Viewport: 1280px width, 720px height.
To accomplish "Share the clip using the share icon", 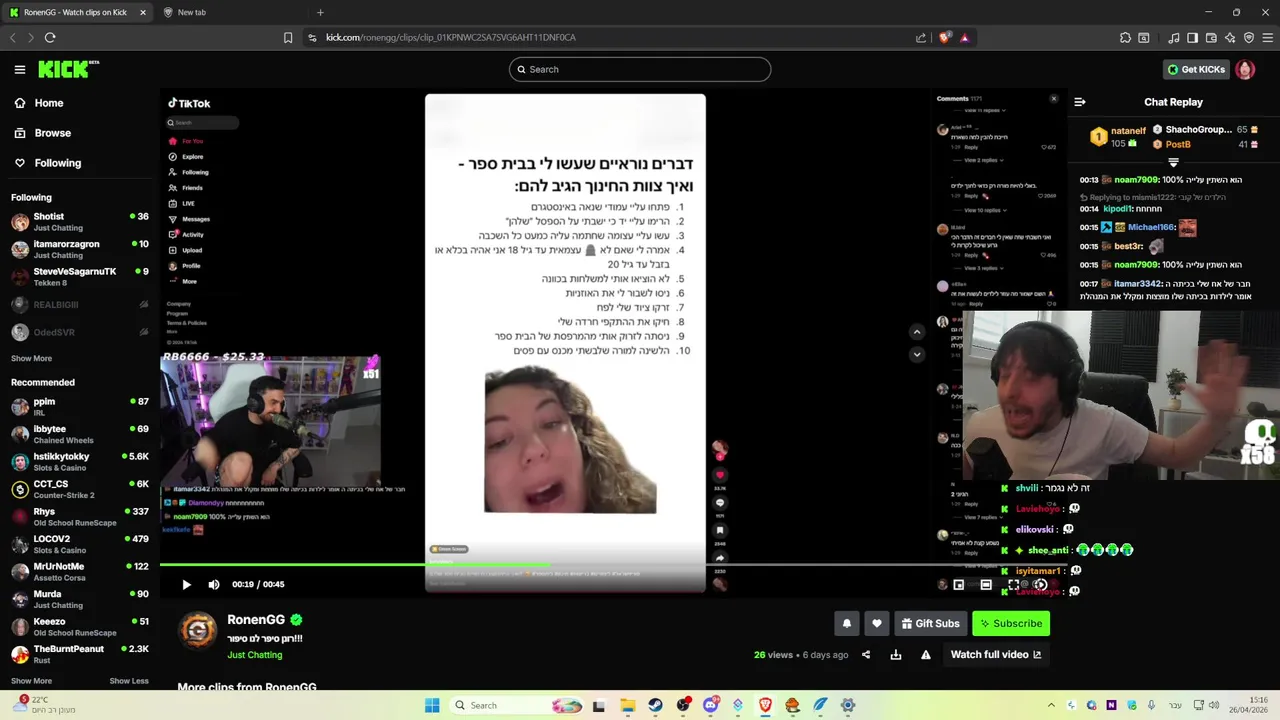I will (866, 655).
